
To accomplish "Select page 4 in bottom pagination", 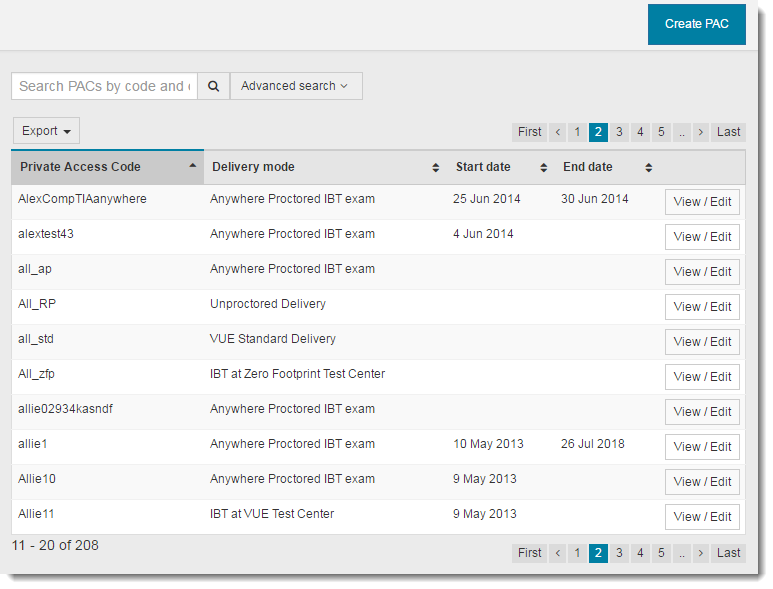I will tap(640, 553).
